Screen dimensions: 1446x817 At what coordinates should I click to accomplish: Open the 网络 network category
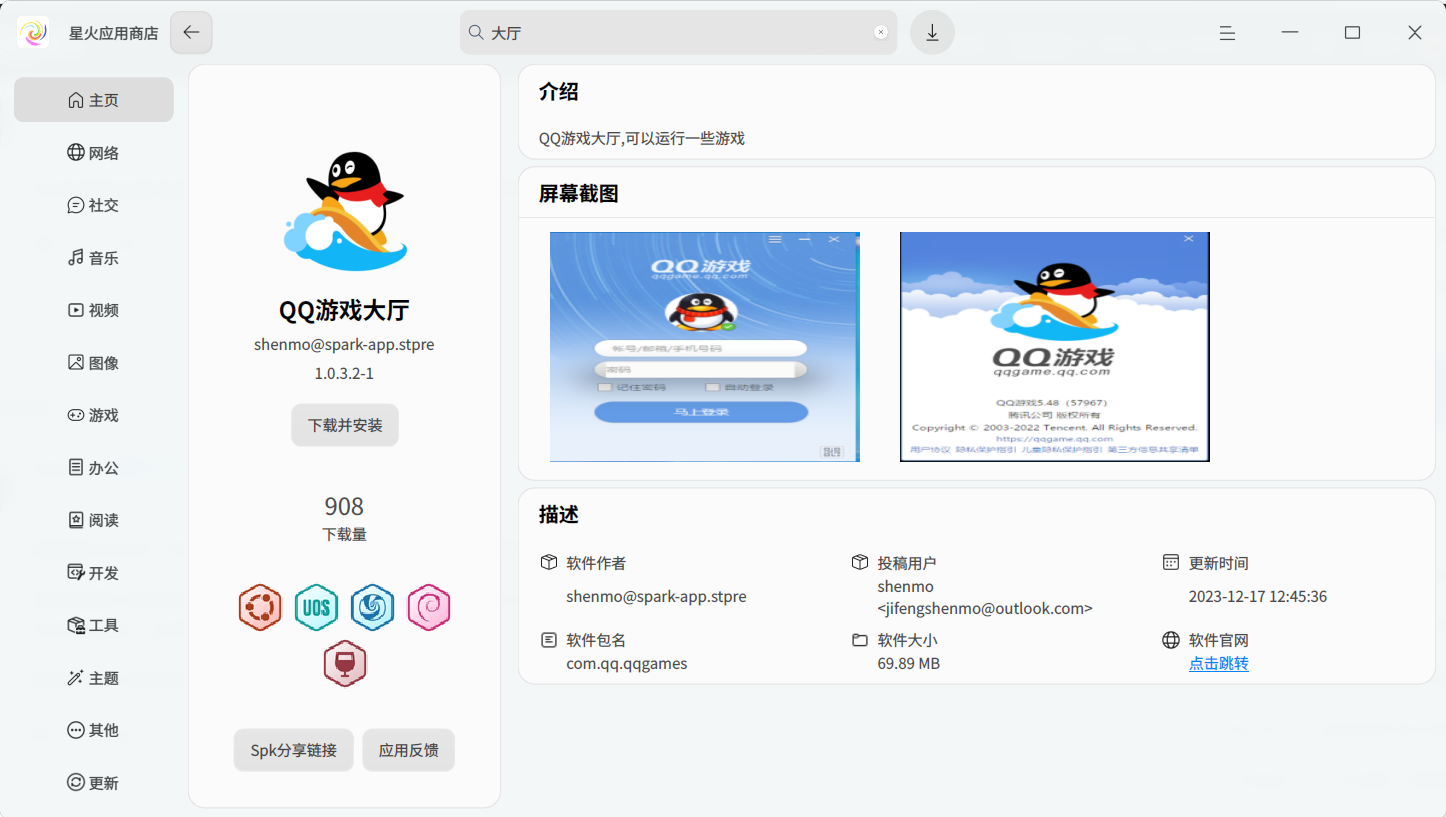point(94,153)
